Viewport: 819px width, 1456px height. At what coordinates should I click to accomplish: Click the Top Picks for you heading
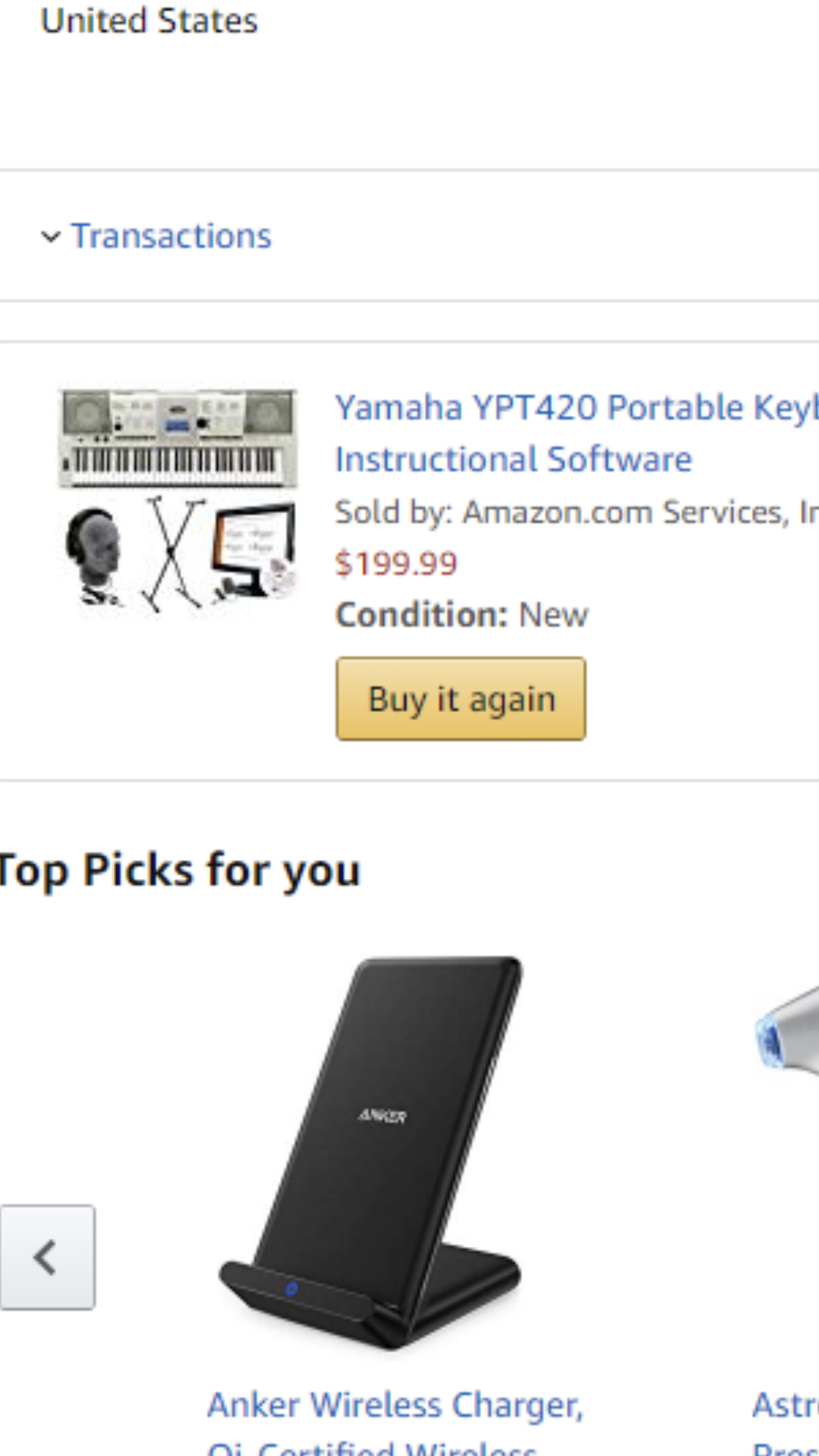tap(179, 870)
